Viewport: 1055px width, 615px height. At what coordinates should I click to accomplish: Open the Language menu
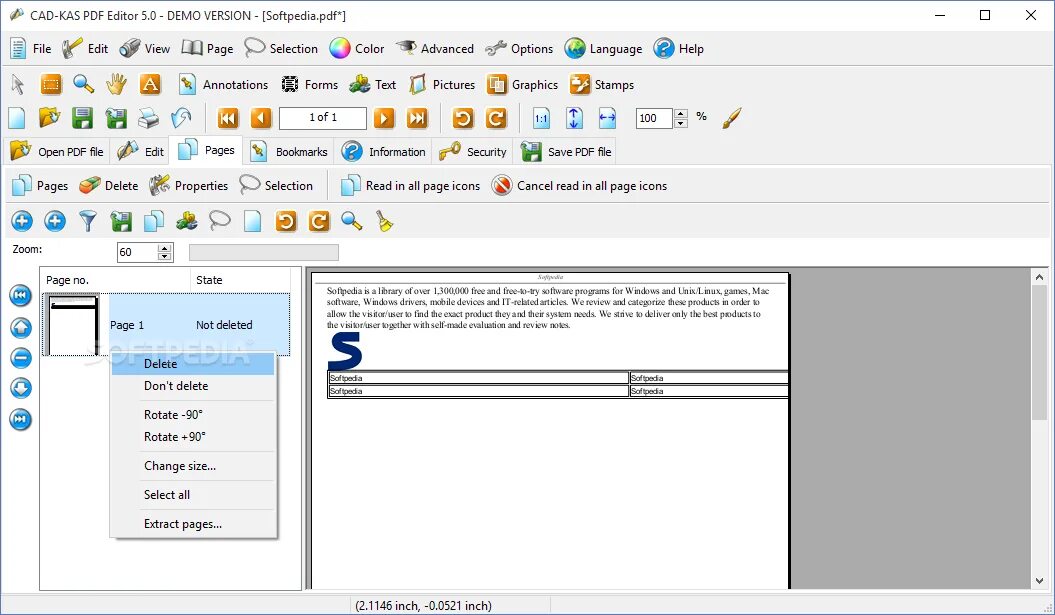[604, 48]
